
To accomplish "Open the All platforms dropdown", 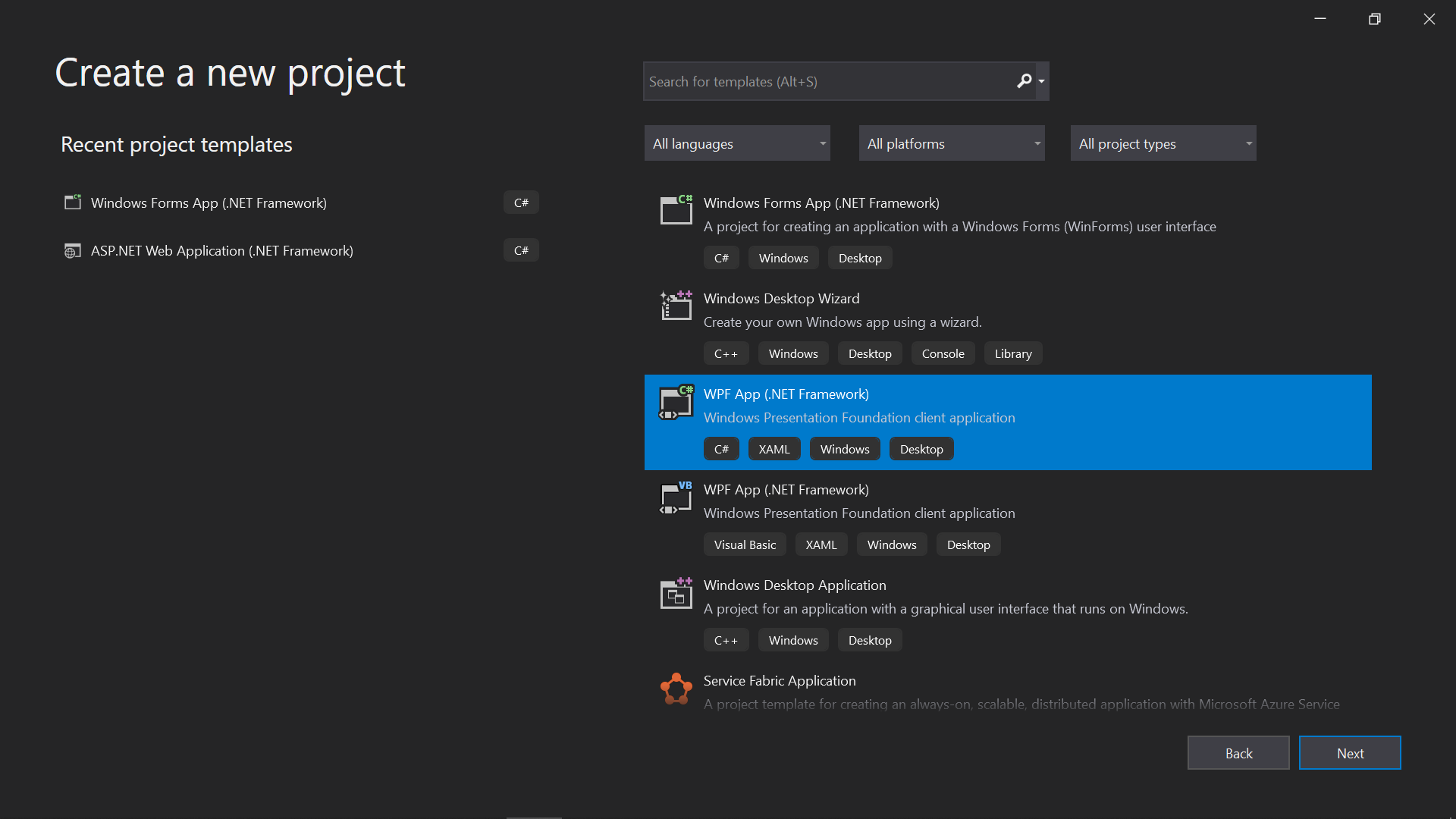I will pos(951,143).
